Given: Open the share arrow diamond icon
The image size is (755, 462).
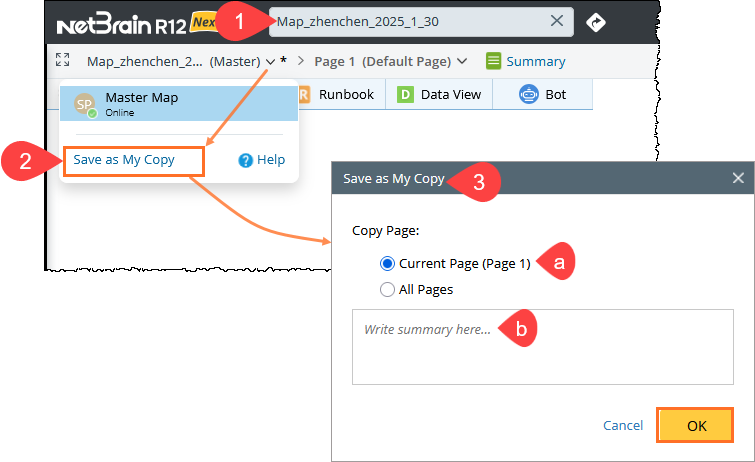Looking at the screenshot, I should pos(596,22).
